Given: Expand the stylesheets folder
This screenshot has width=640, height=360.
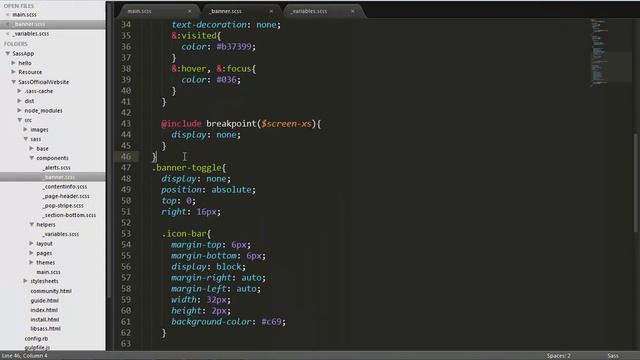Looking at the screenshot, I should click(x=25, y=281).
